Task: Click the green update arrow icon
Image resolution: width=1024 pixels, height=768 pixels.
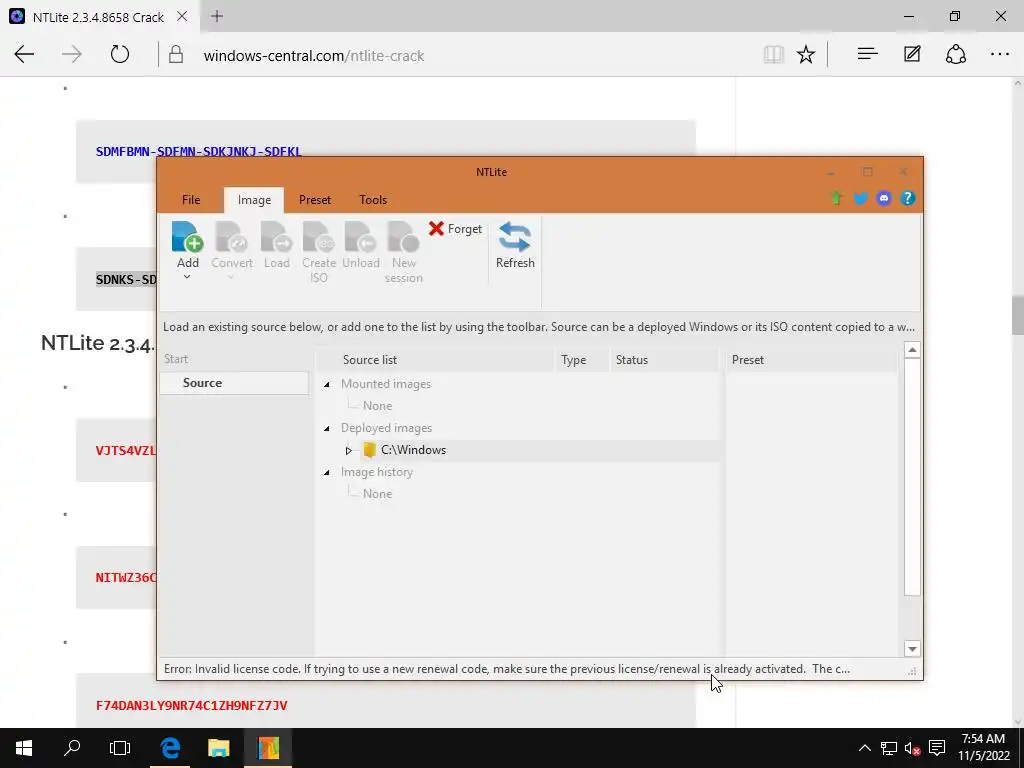Action: coord(837,199)
